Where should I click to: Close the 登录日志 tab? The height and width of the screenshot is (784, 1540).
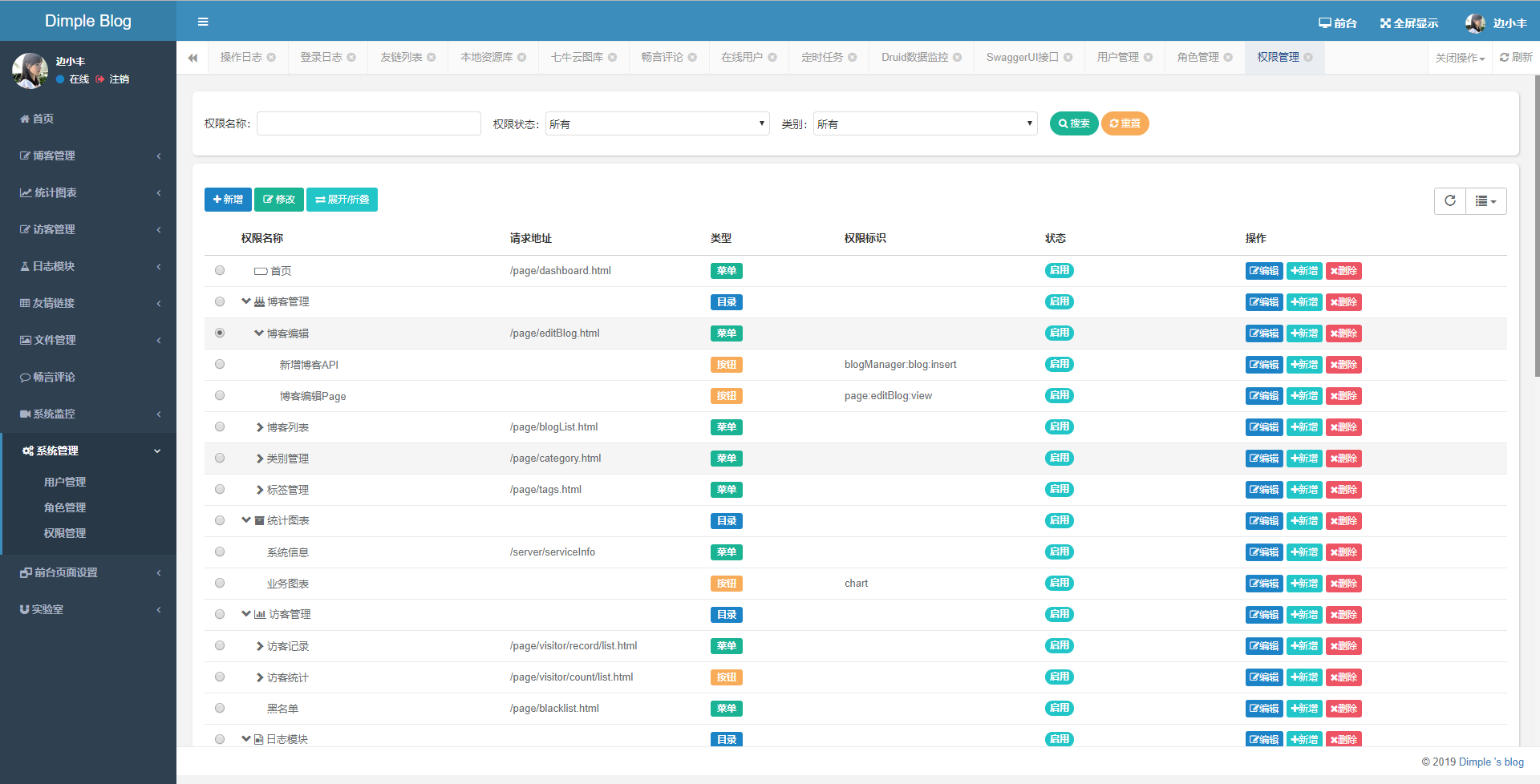click(x=351, y=58)
